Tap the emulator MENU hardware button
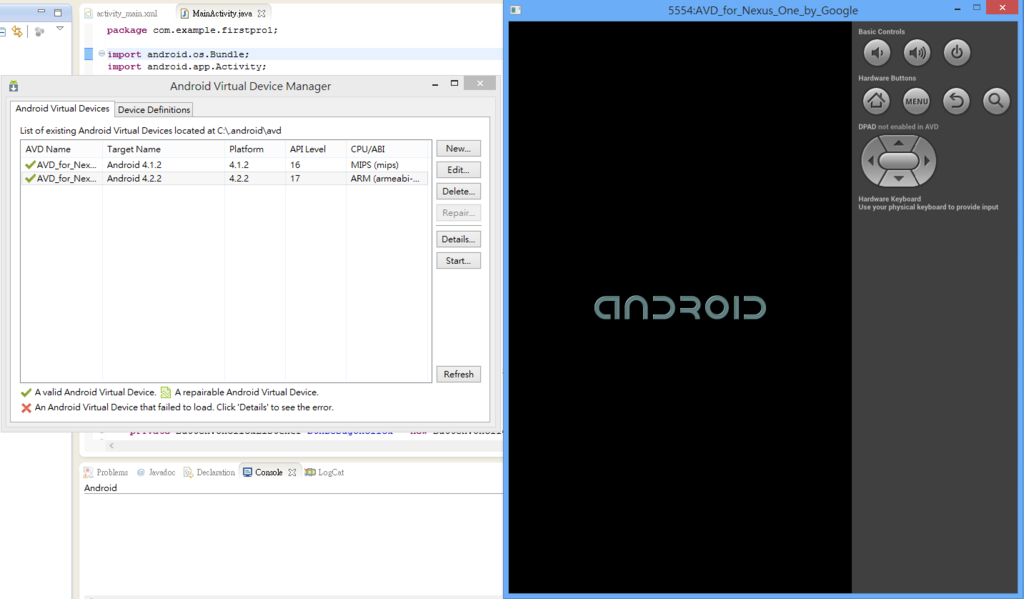Image resolution: width=1024 pixels, height=599 pixels. [x=916, y=101]
